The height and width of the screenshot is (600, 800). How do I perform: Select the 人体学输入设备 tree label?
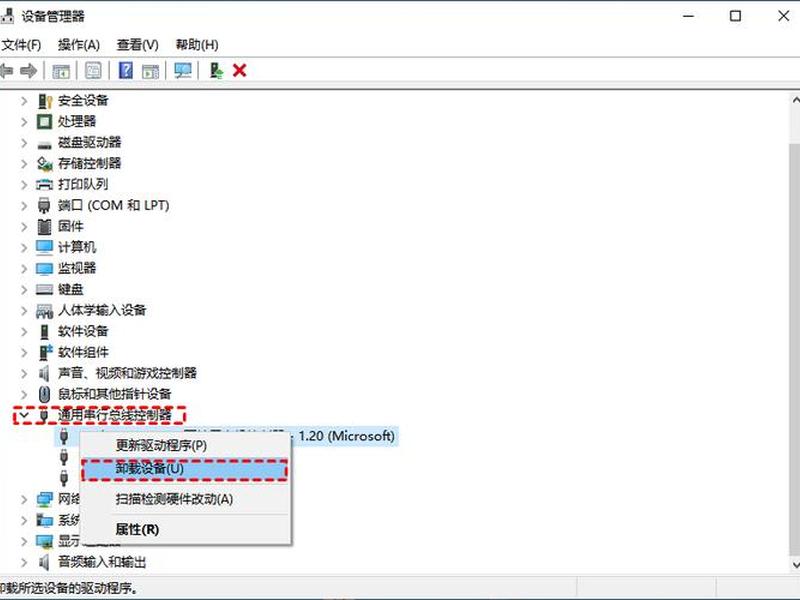(102, 310)
